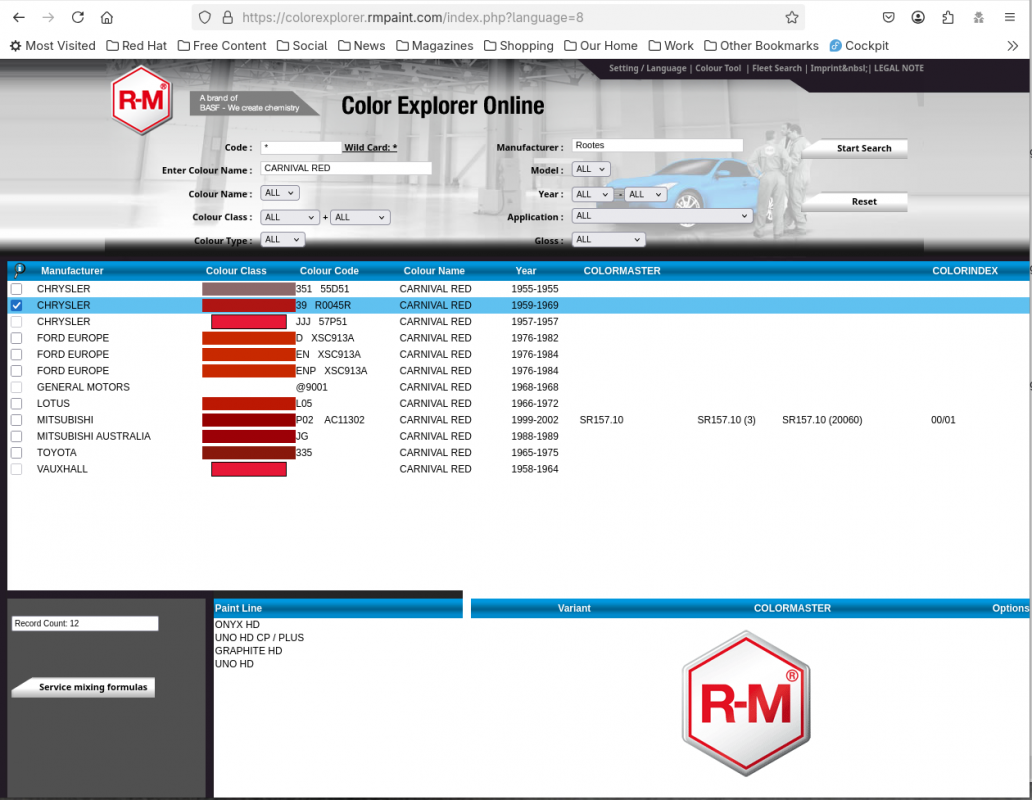Open Service mixing formulas
Viewport: 1032px width, 800px height.
point(84,687)
